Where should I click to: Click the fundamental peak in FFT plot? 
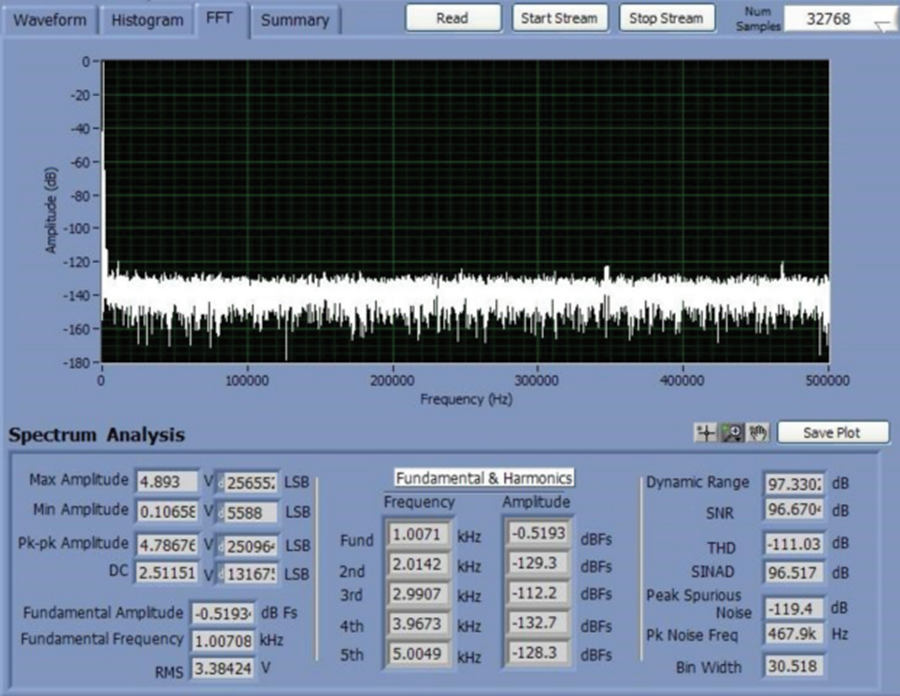(x=103, y=65)
